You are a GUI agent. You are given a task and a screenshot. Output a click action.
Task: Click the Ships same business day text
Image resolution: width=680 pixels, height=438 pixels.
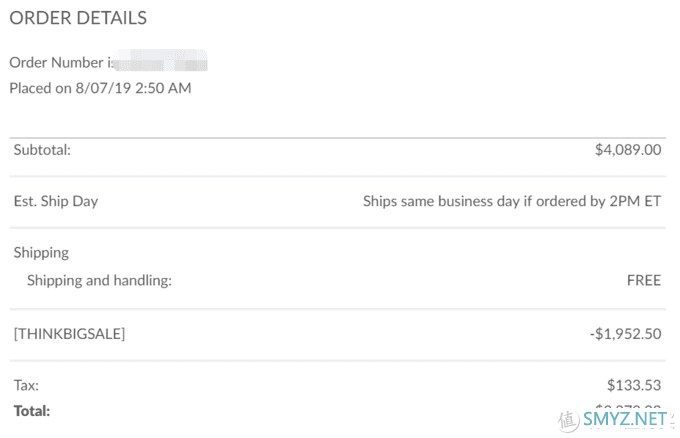click(x=512, y=201)
